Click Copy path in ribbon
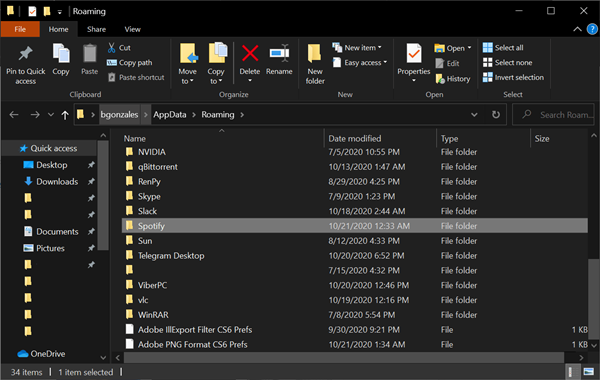This screenshot has height=380, width=600. [x=130, y=62]
